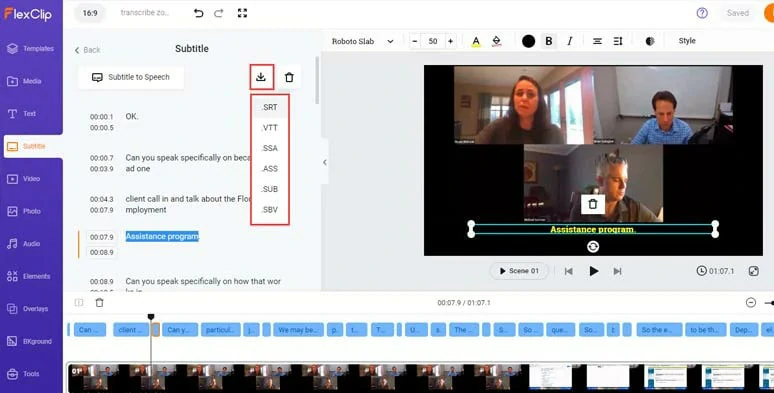The image size is (774, 393).
Task: Open fullscreen preview icon in top bar
Action: [x=242, y=13]
